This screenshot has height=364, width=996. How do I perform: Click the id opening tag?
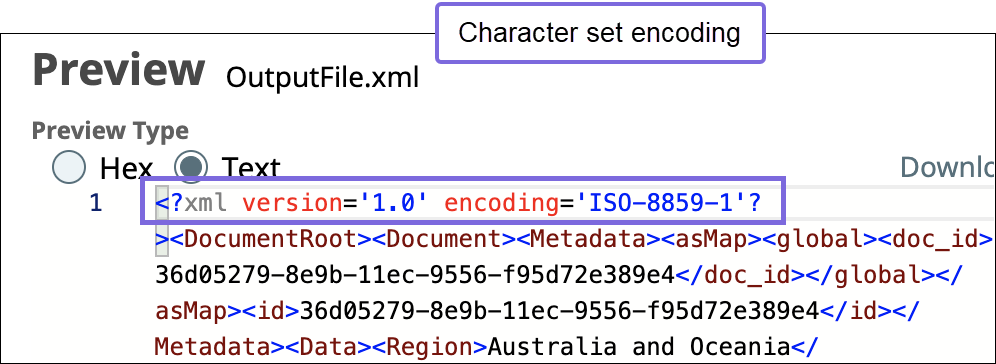[x=271, y=311]
